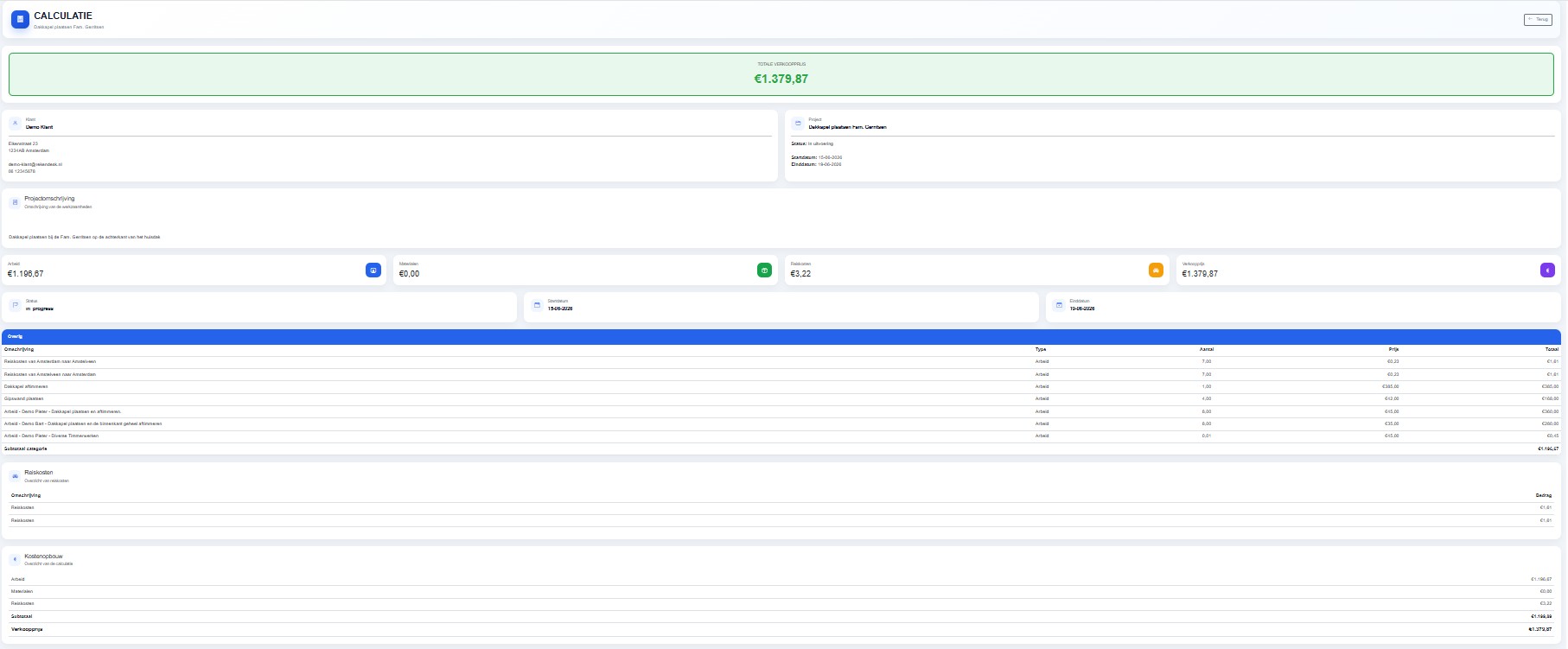This screenshot has height=649, width=1568.
Task: Click the Verkoopprijs row in Kostenopbouw
Action: coord(781,629)
